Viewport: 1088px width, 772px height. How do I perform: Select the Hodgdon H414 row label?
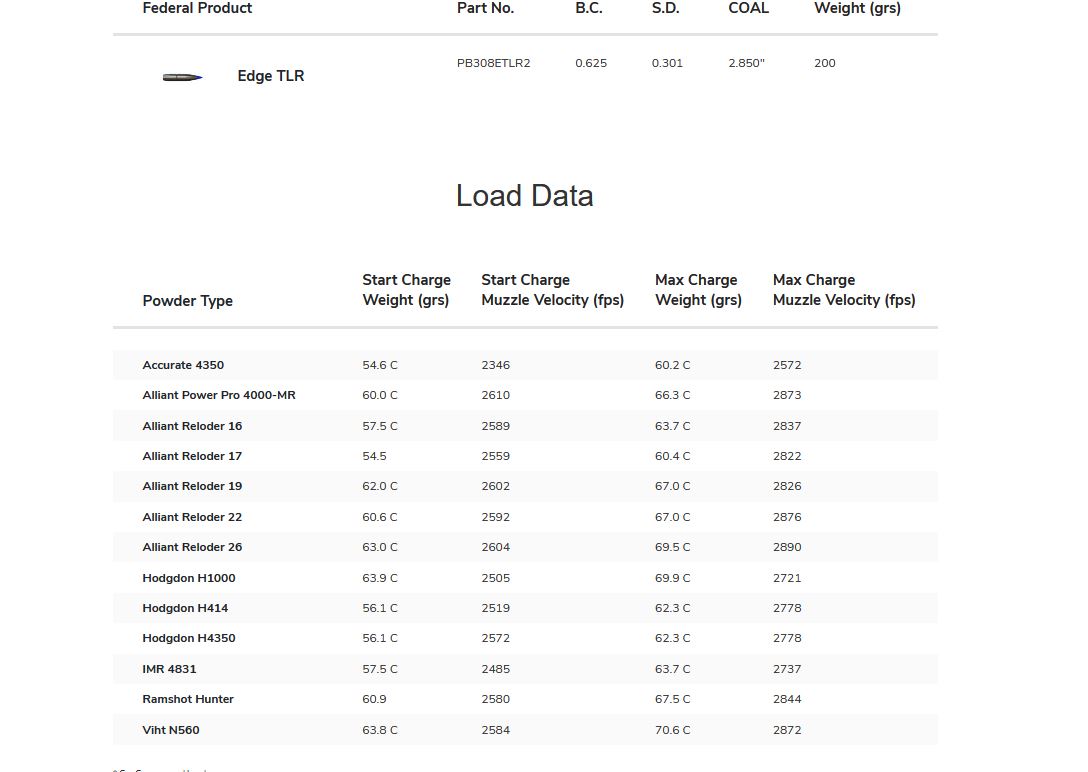tap(185, 608)
